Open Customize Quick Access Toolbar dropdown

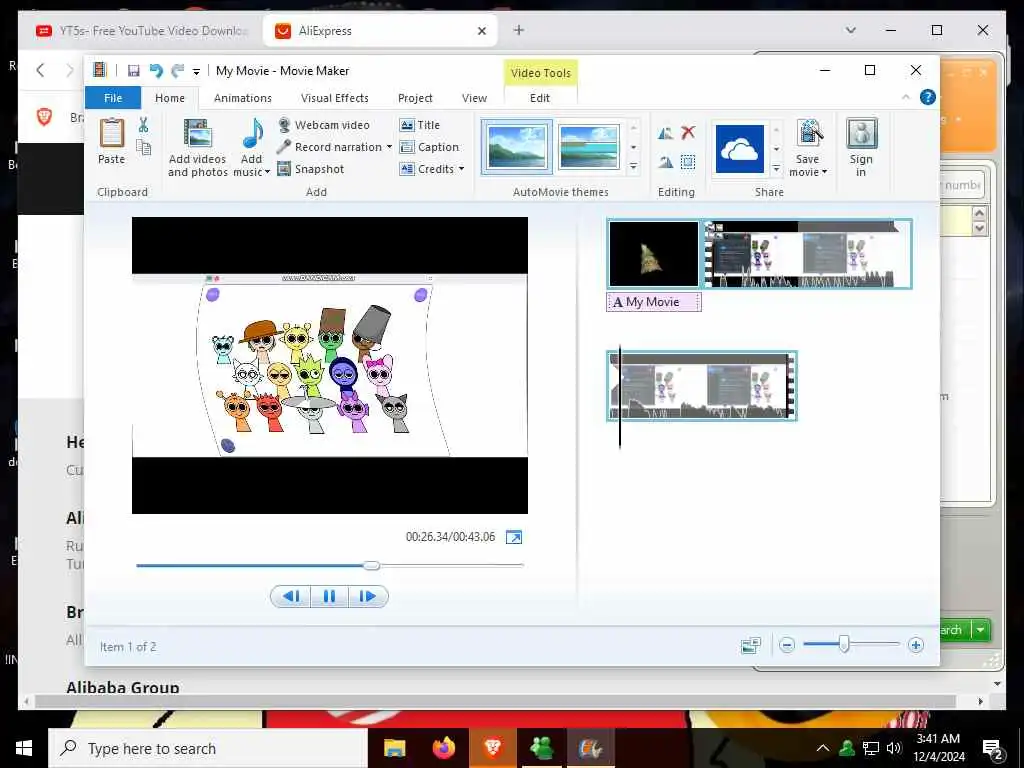196,71
